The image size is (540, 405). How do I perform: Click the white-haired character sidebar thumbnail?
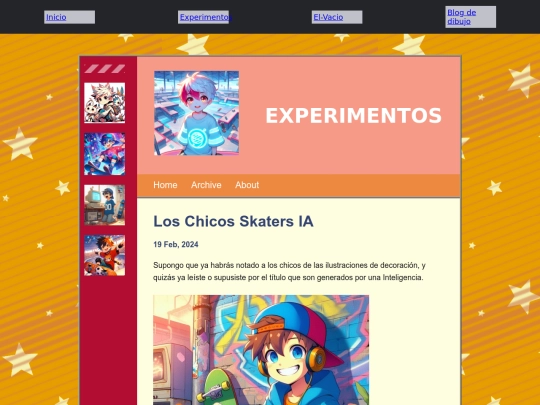click(x=105, y=103)
